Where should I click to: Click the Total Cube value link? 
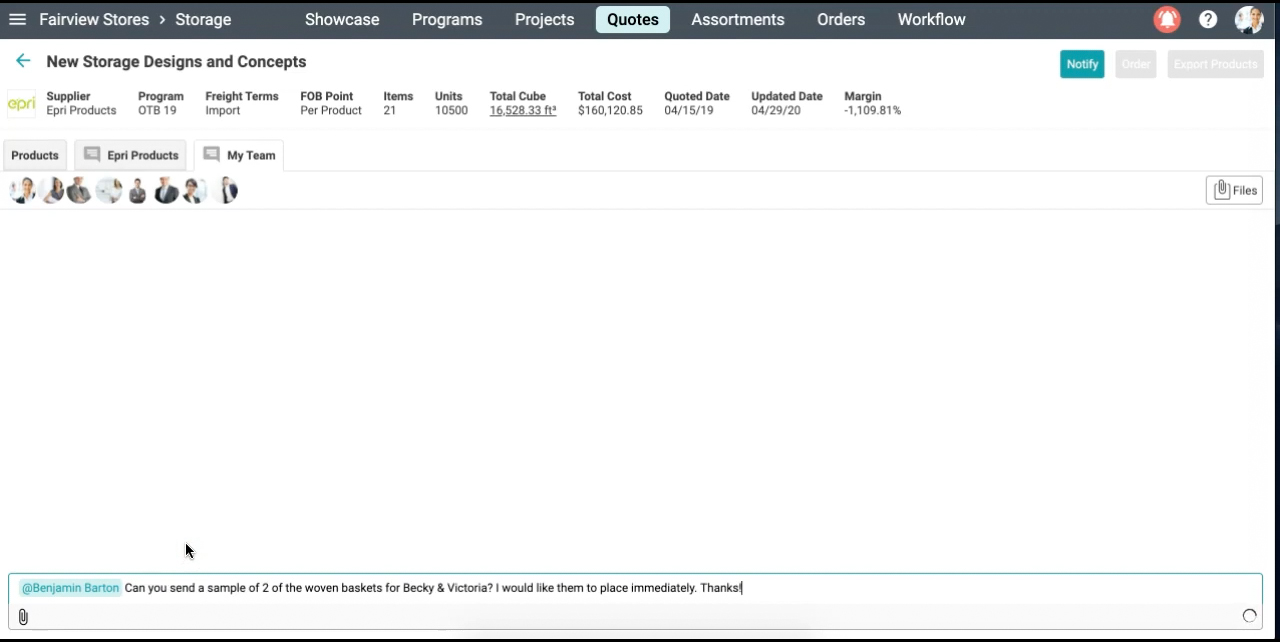pos(522,111)
